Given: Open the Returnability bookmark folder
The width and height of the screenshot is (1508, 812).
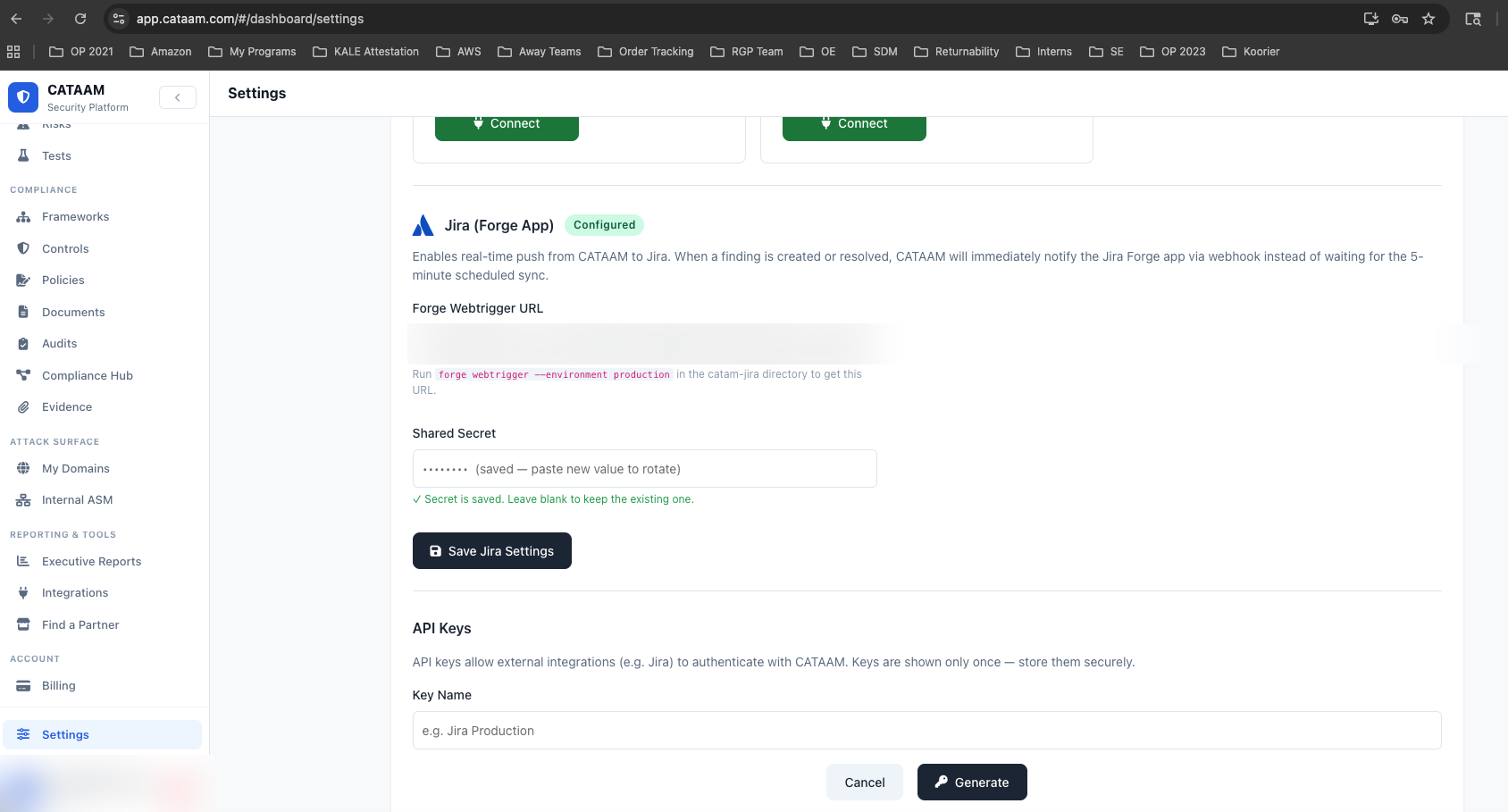Looking at the screenshot, I should (x=957, y=52).
